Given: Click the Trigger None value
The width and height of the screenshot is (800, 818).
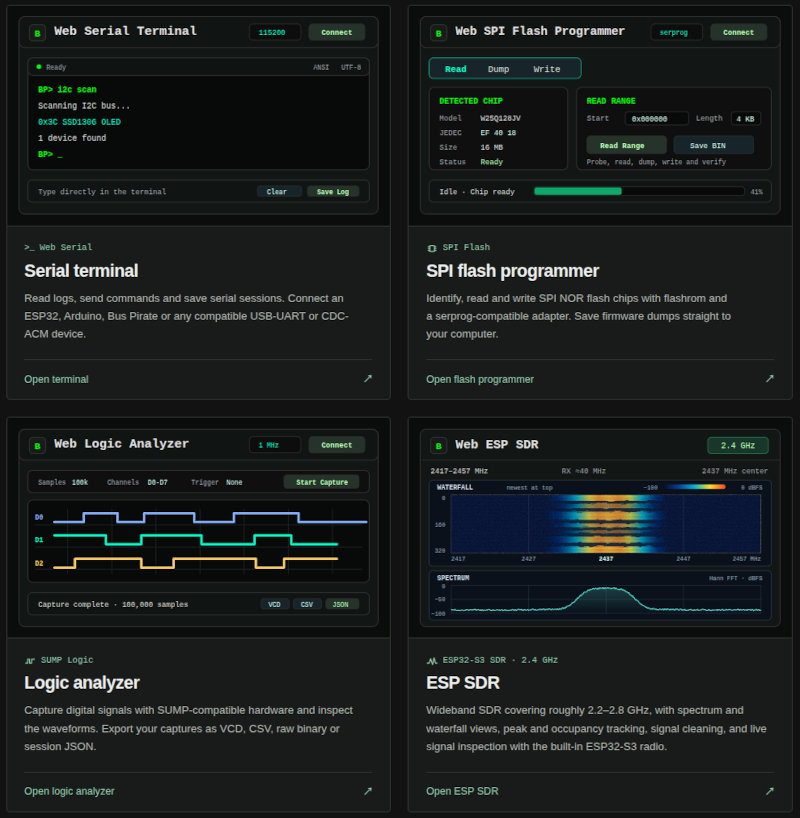Looking at the screenshot, I should pos(234,483).
